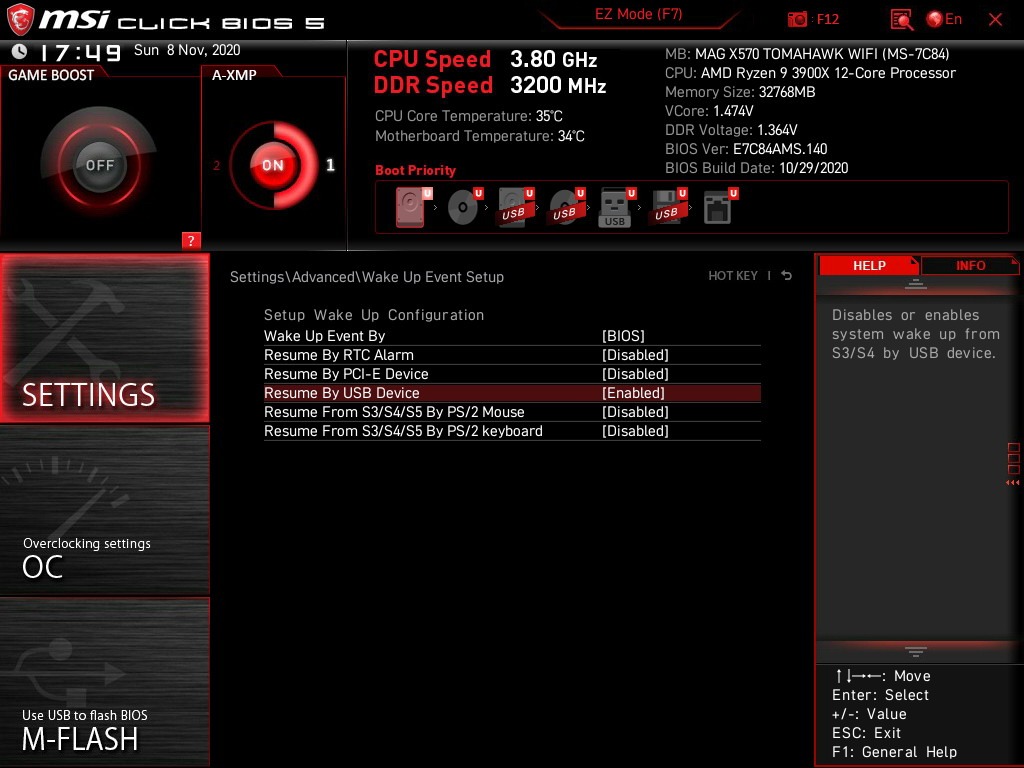This screenshot has height=768, width=1024.
Task: Select A-XMP profile 1
Action: pos(330,165)
